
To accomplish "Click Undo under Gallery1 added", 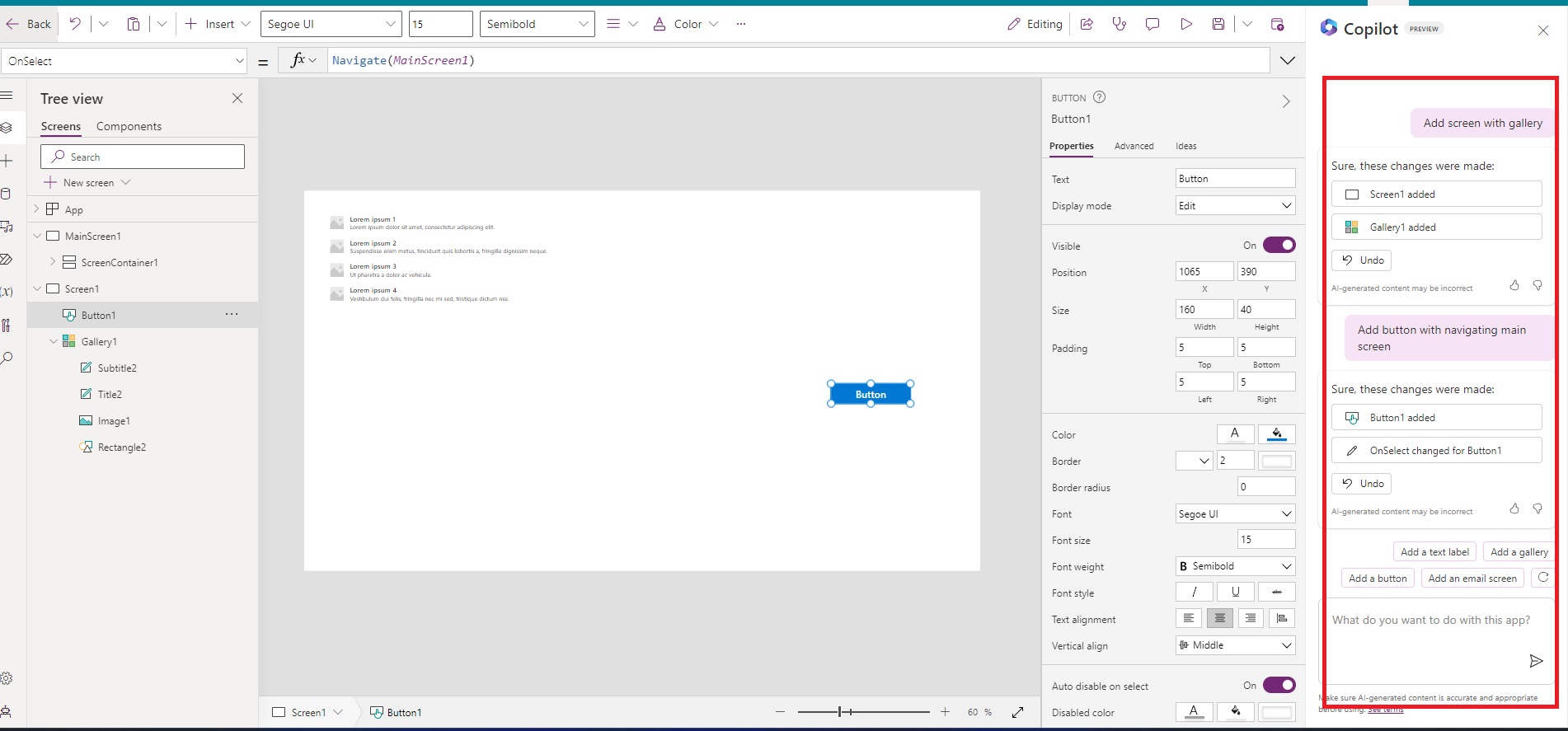I will click(x=1362, y=260).
